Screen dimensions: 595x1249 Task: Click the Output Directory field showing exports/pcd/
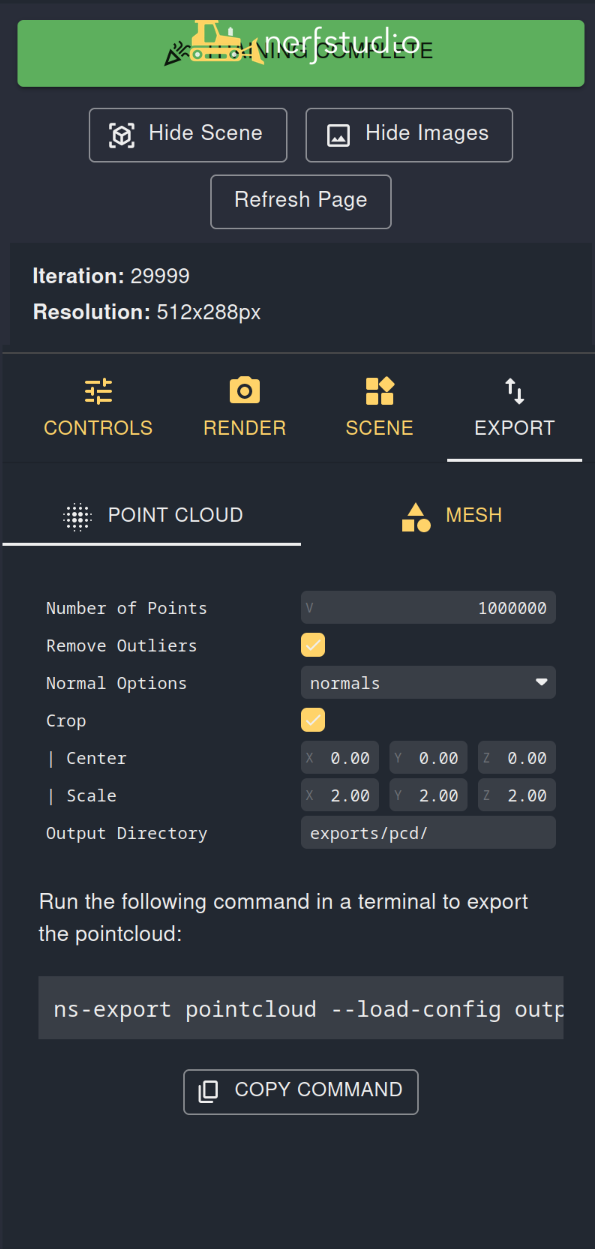click(428, 832)
